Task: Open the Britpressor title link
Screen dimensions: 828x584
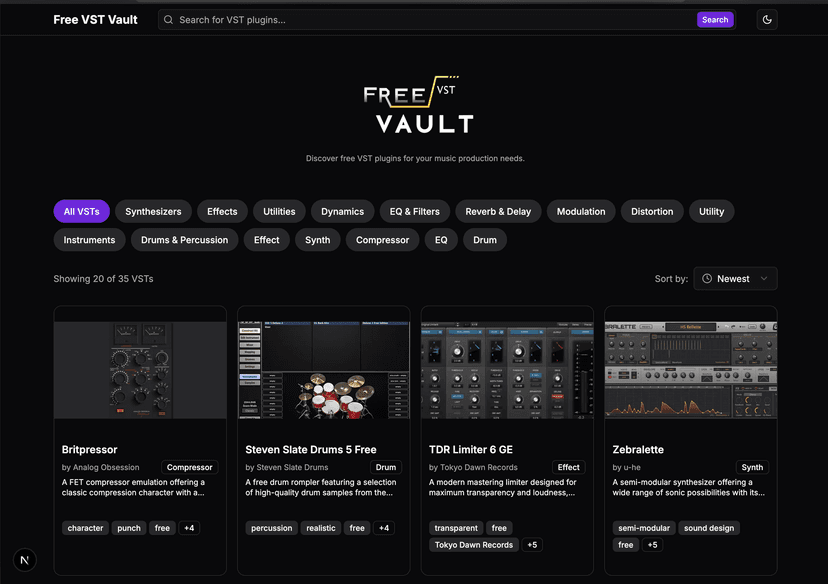Action: click(89, 449)
